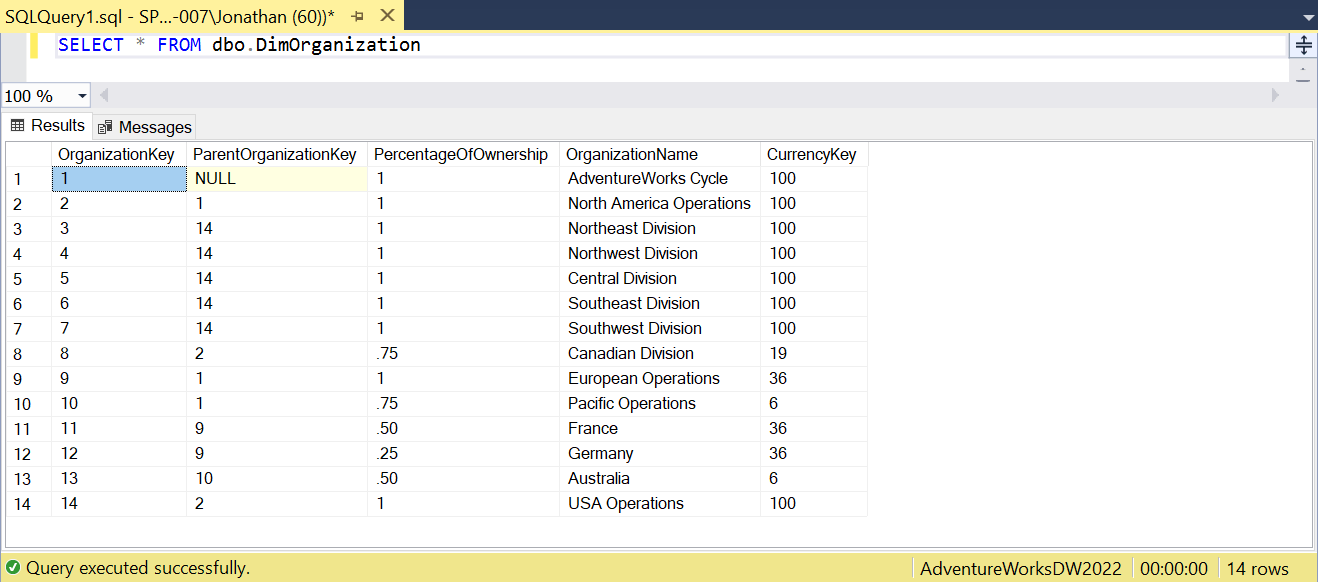The width and height of the screenshot is (1318, 582).
Task: Click the PercentageOfOwnership column header
Action: (x=461, y=154)
